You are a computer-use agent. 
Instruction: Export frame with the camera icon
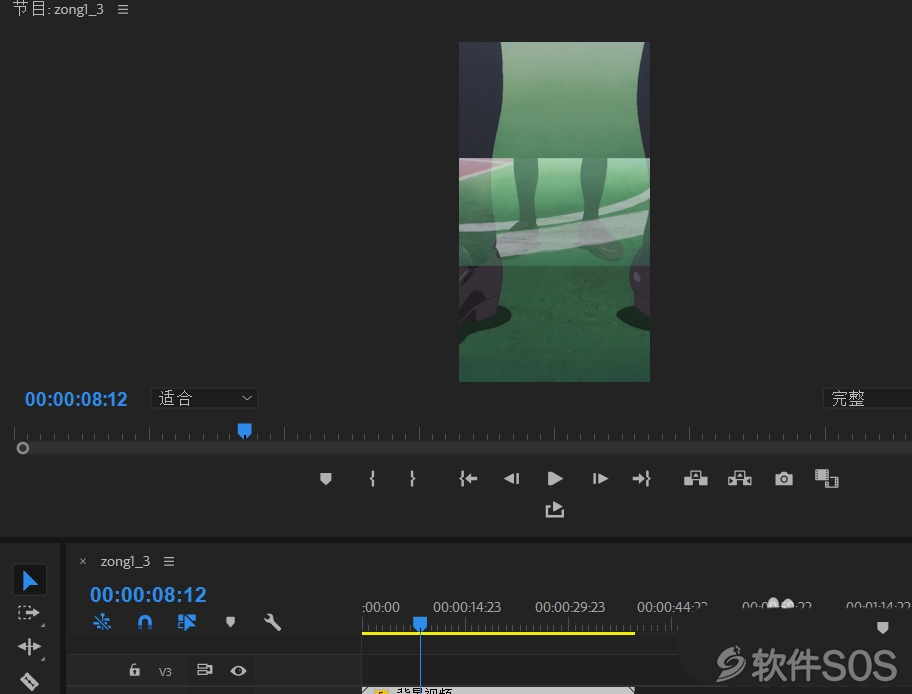click(783, 479)
